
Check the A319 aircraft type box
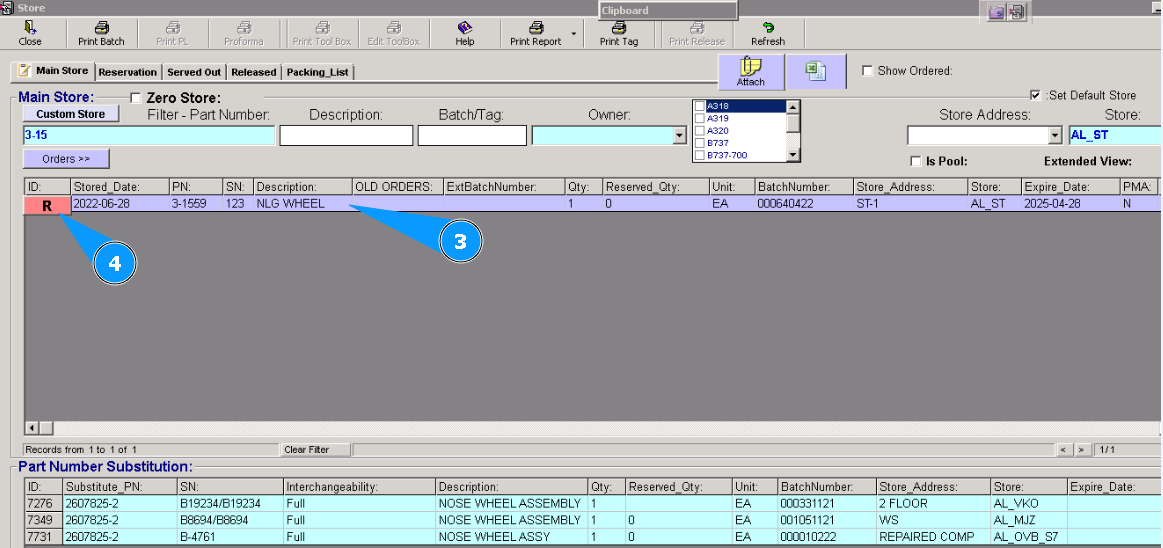[x=699, y=118]
